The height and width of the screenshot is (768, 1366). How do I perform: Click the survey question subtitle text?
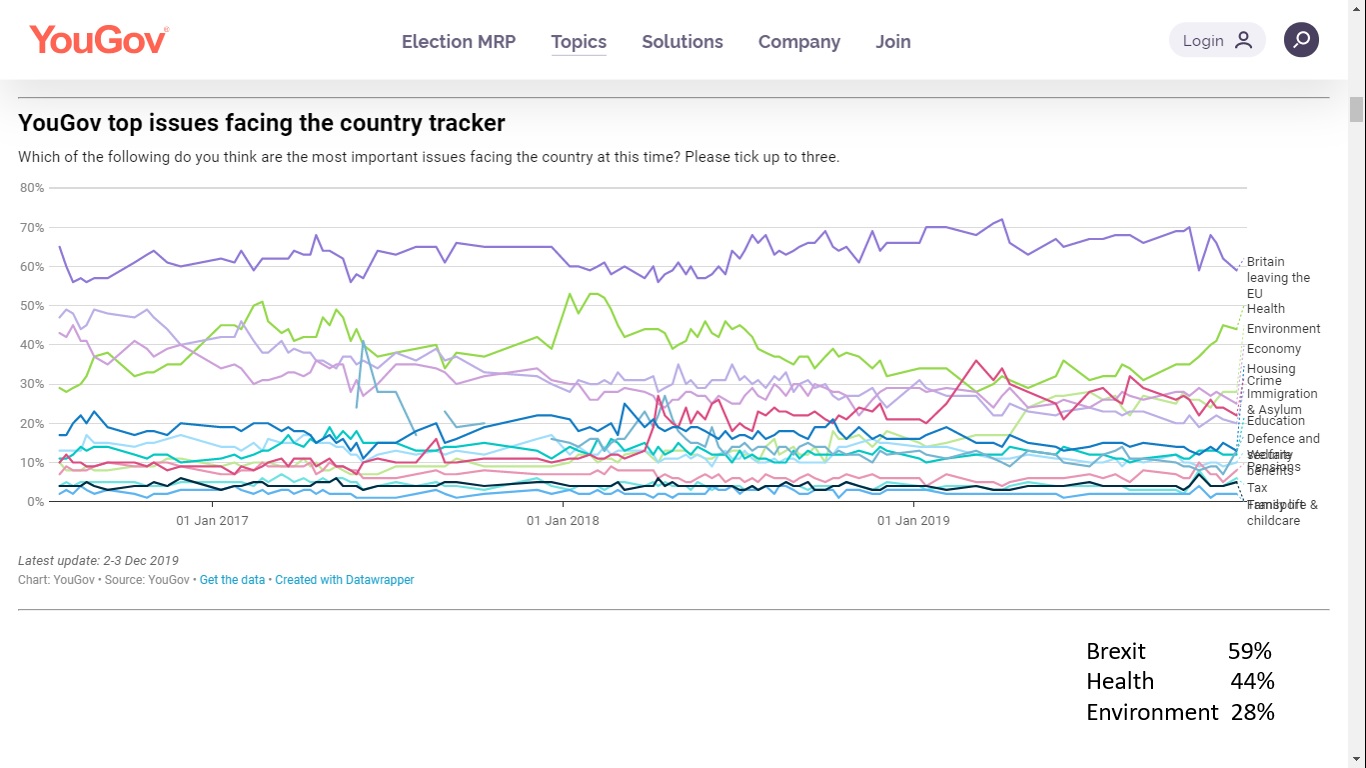429,157
